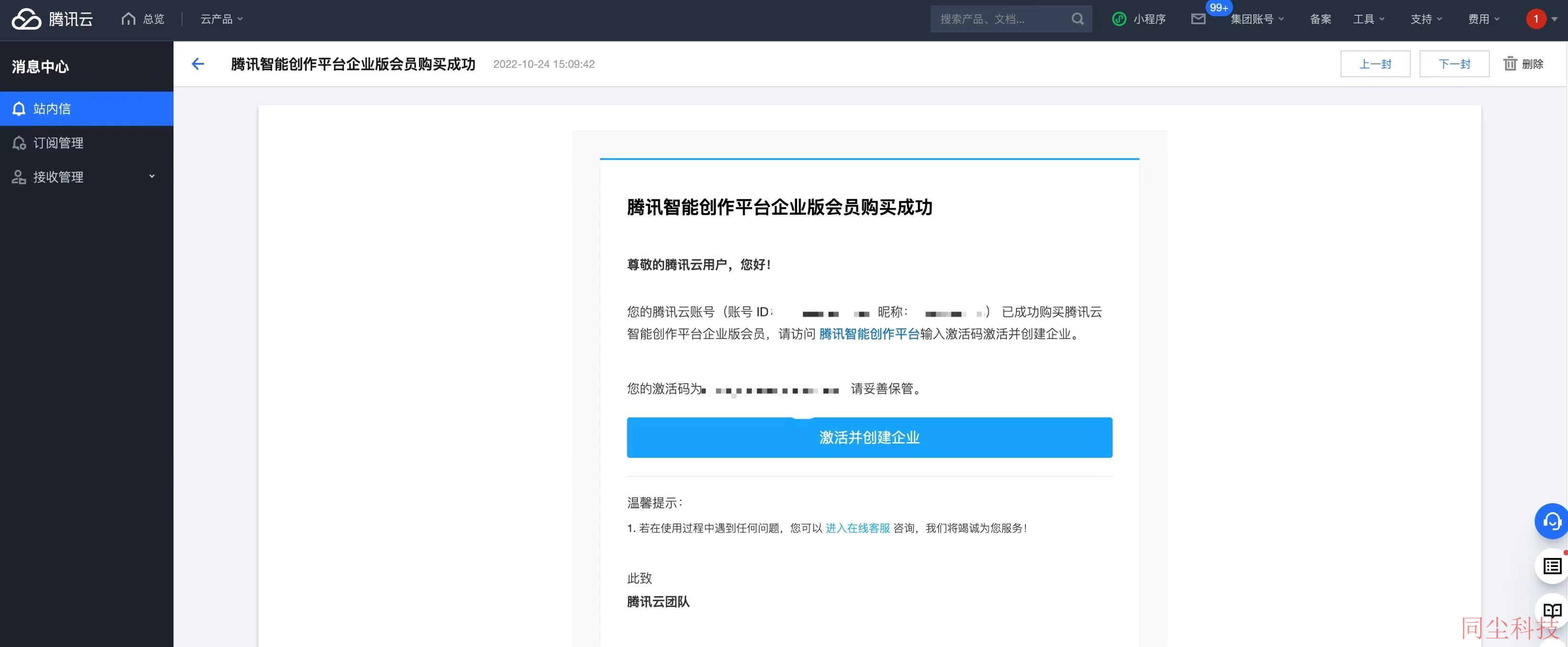Click the Tencent Cloud logo
The image size is (1568, 647).
[x=52, y=19]
